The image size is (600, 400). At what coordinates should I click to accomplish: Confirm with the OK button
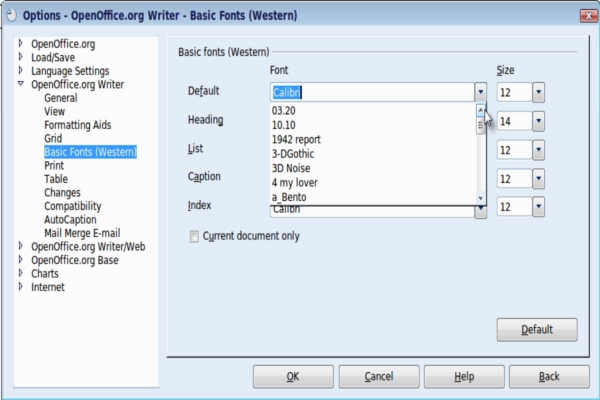click(293, 377)
